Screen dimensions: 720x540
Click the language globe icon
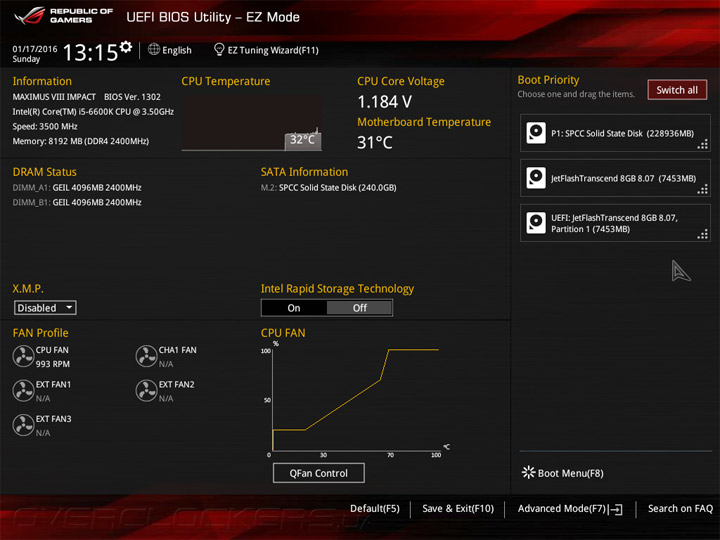[x=154, y=49]
